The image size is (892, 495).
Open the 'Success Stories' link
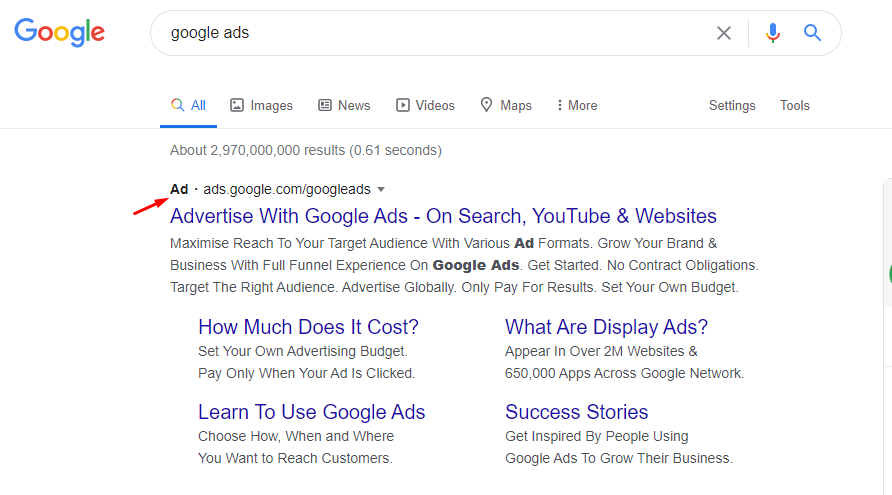pyautogui.click(x=577, y=412)
